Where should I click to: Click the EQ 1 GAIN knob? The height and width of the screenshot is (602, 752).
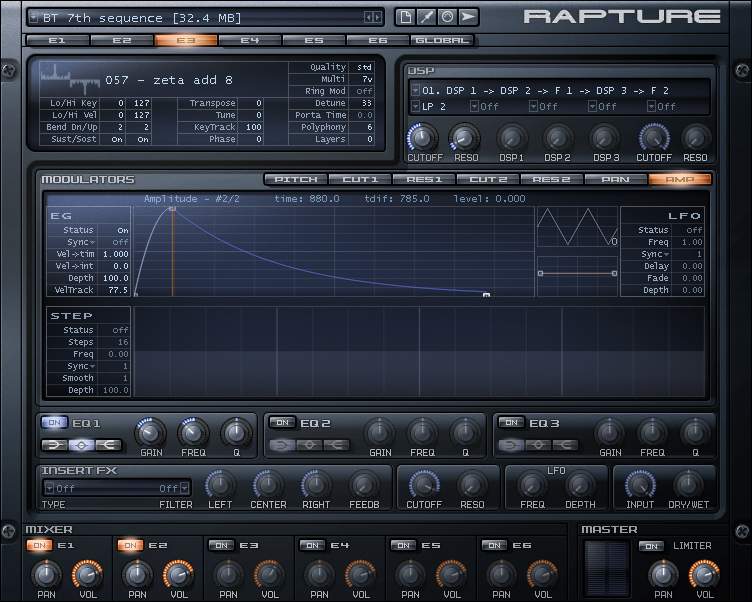click(x=151, y=432)
